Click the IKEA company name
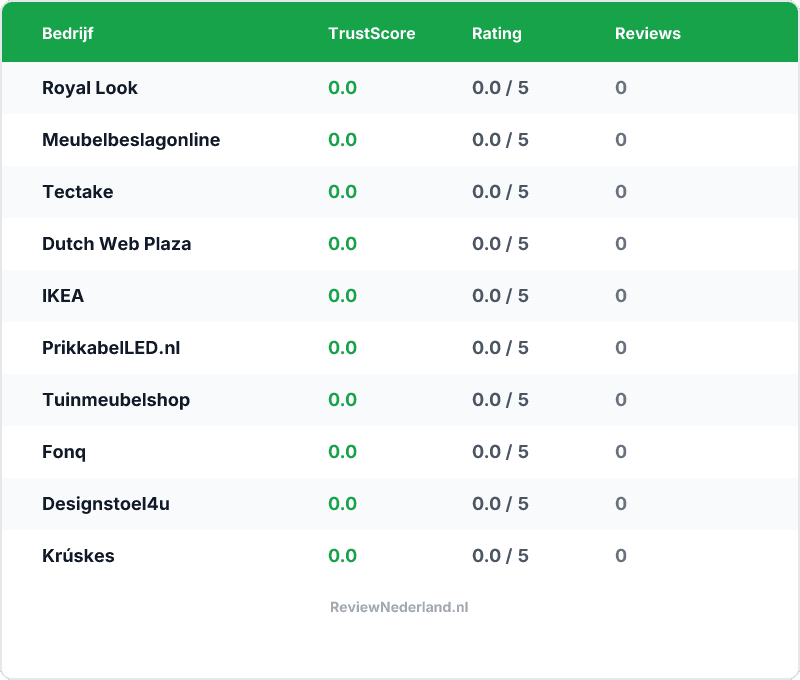800x680 pixels. pos(63,296)
